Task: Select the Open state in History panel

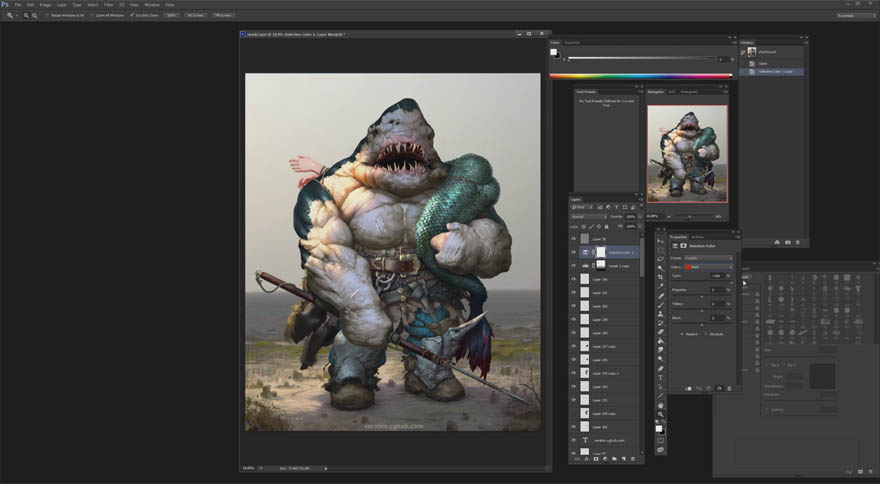Action: click(773, 63)
